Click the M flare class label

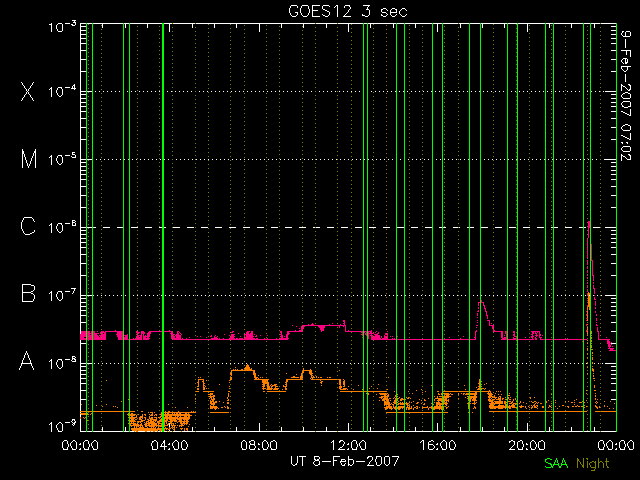(29, 159)
